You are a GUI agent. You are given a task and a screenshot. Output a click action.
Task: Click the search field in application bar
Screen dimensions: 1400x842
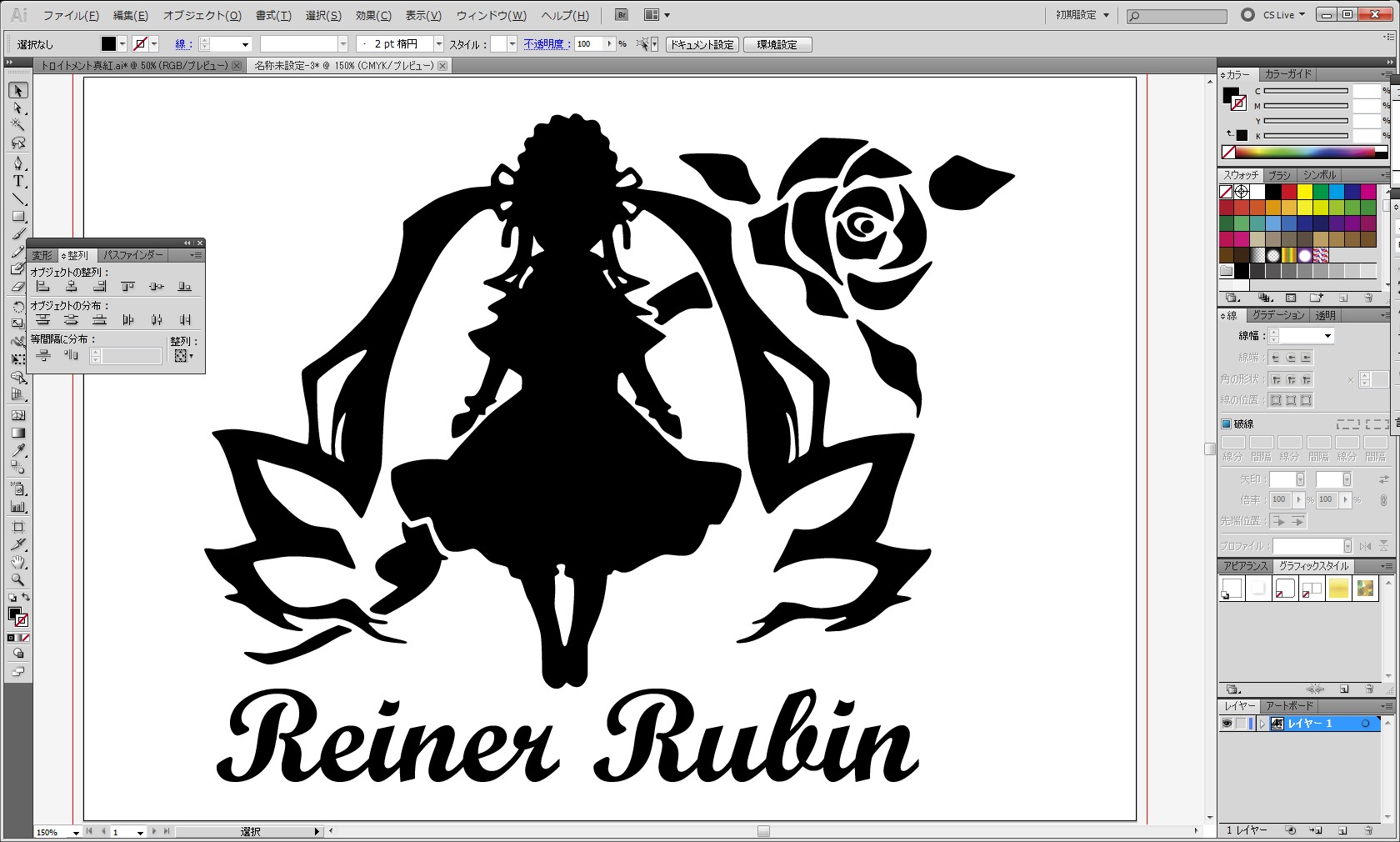tap(1177, 16)
